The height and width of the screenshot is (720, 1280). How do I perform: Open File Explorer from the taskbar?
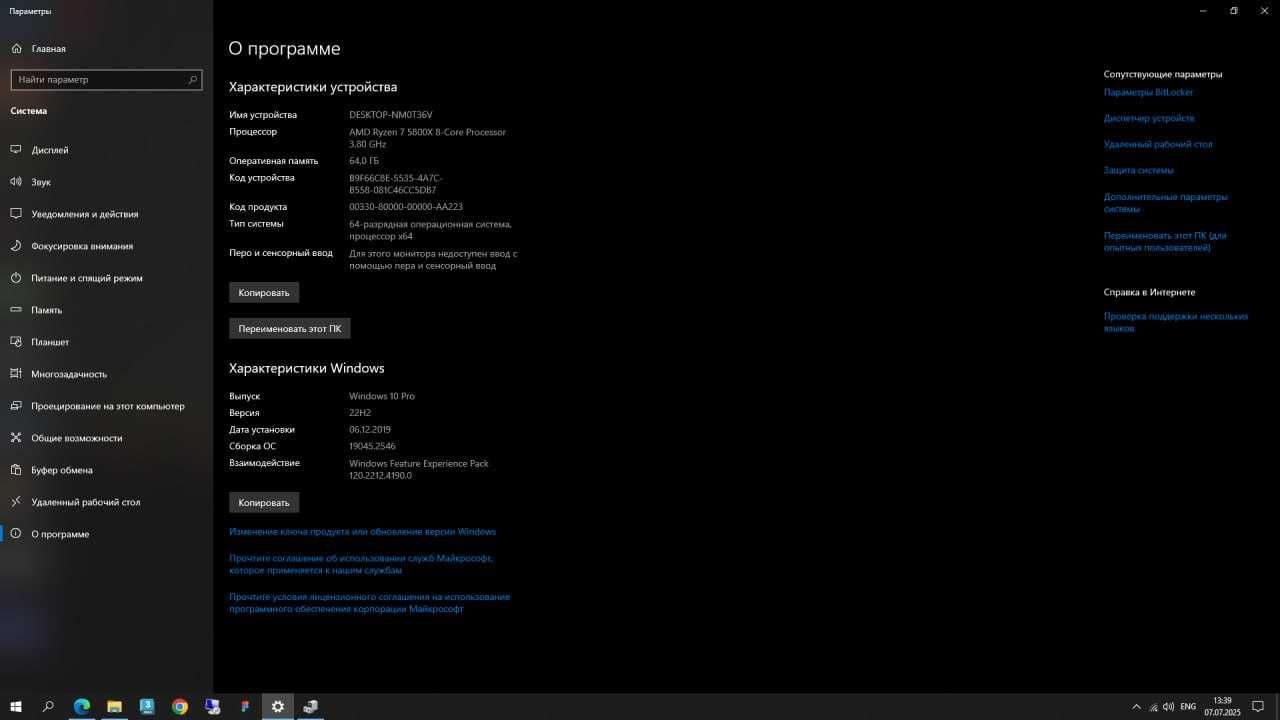tap(114, 707)
